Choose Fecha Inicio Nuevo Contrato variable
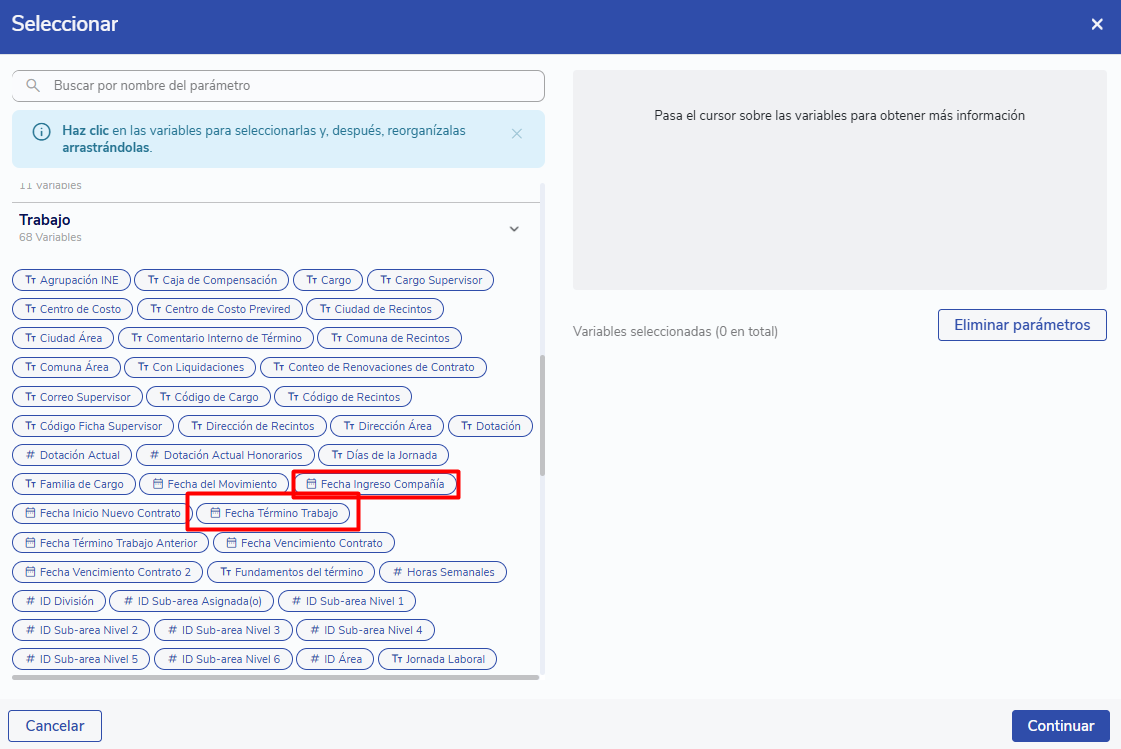Image resolution: width=1121 pixels, height=749 pixels. pyautogui.click(x=102, y=513)
